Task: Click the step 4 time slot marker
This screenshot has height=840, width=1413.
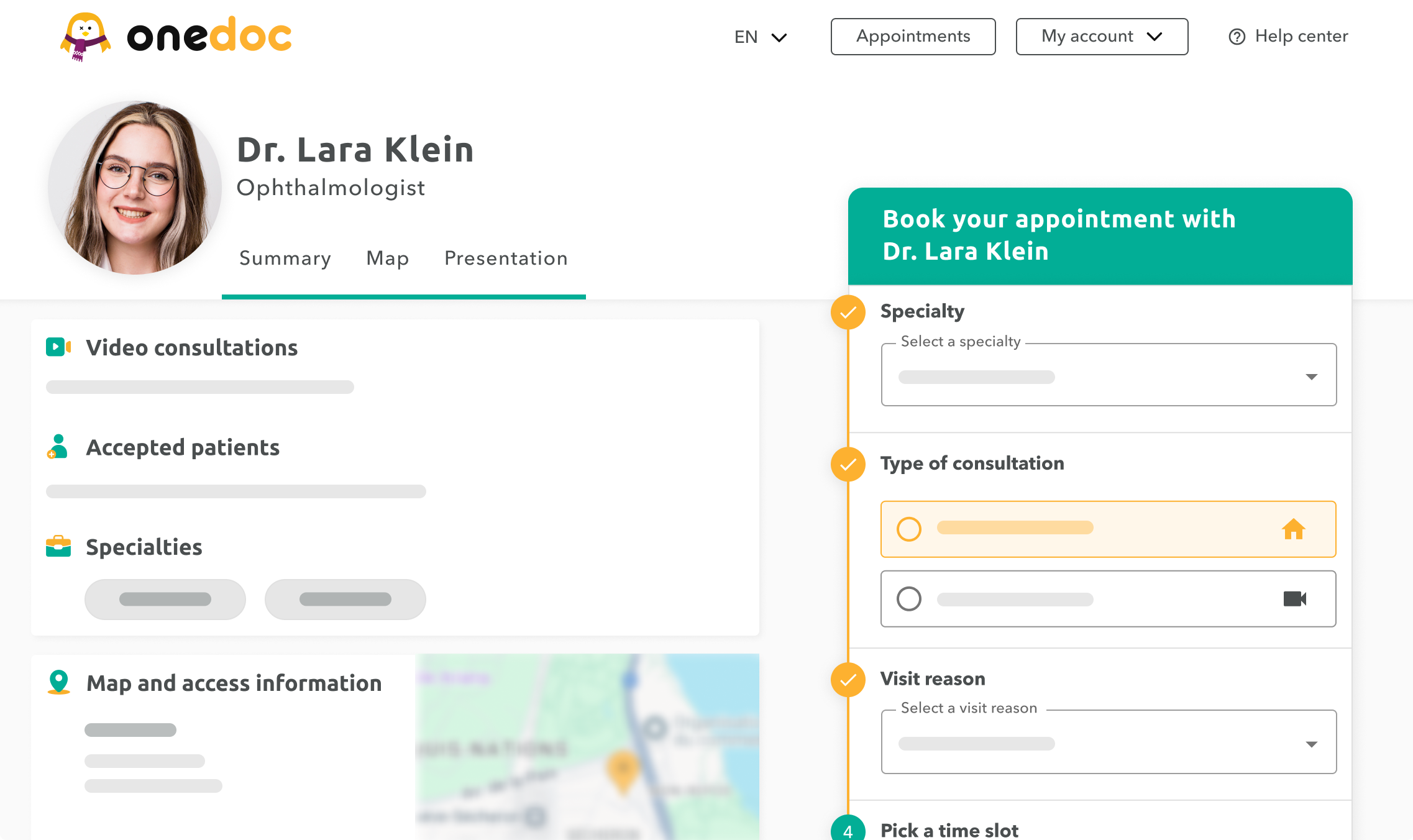Action: point(848,830)
